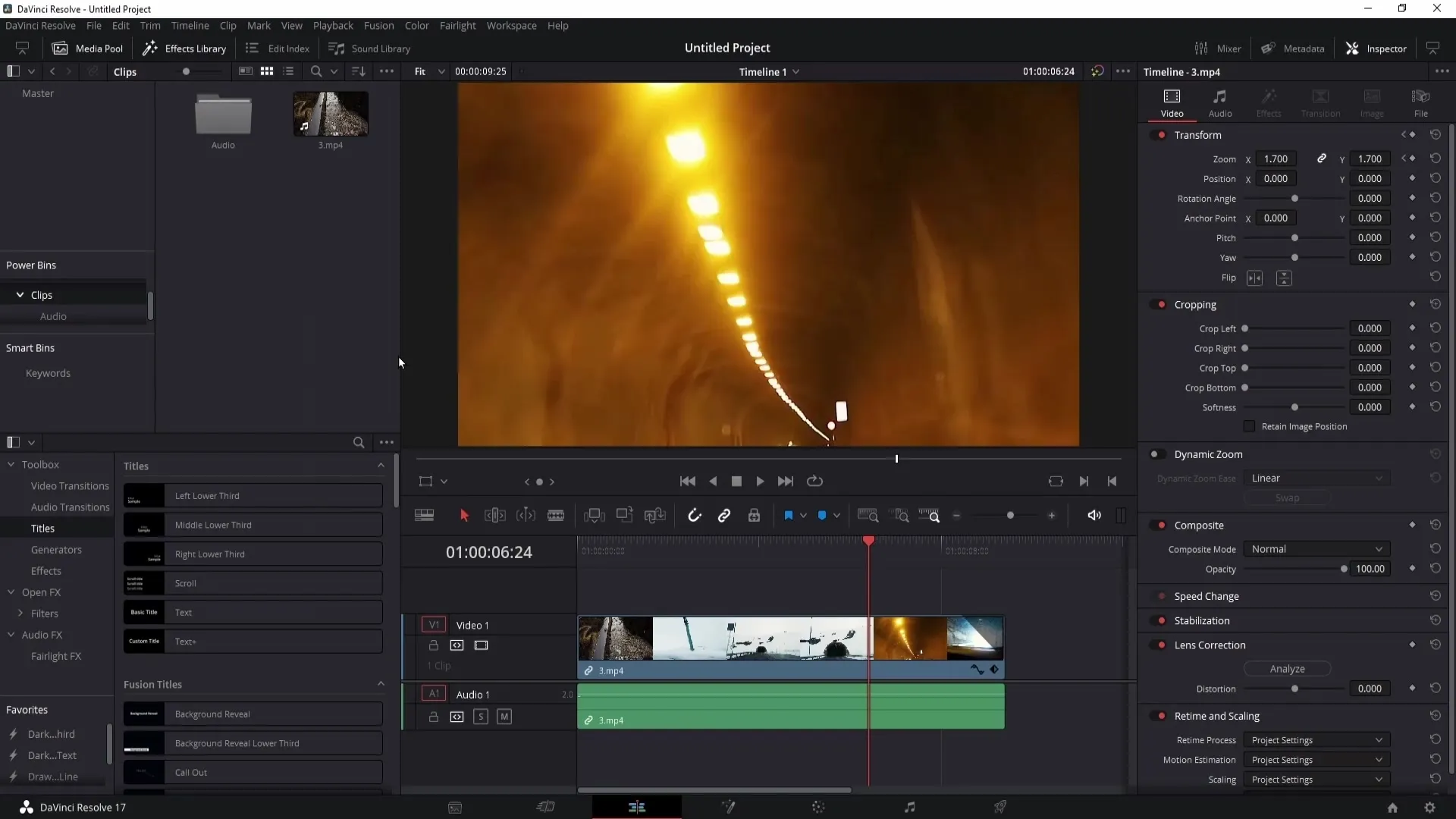The width and height of the screenshot is (1456, 819).
Task: Click the Linked Selection icon in toolbar
Action: click(723, 515)
